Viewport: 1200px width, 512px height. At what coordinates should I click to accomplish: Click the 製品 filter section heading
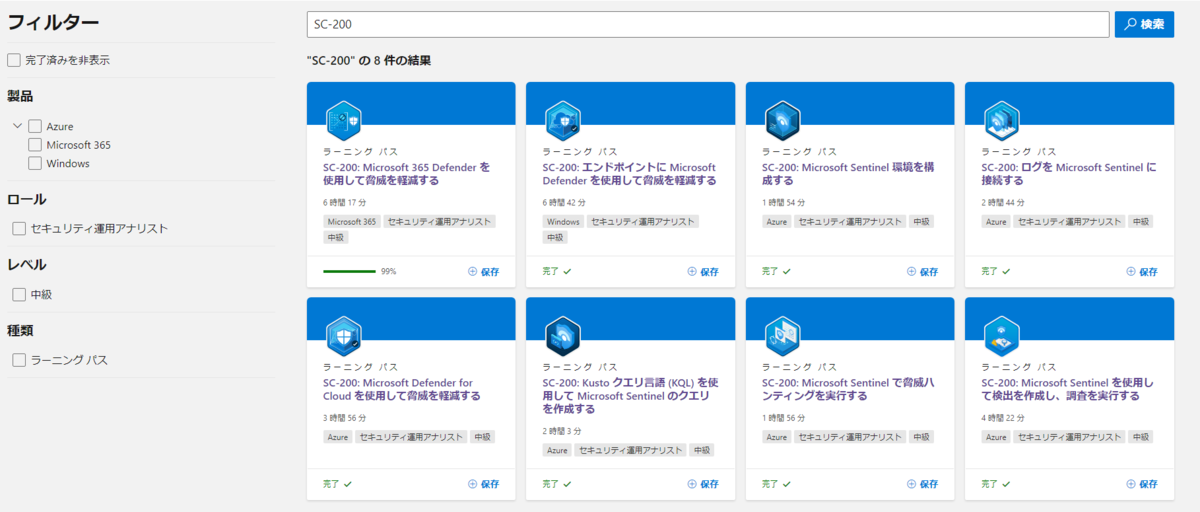[20, 96]
